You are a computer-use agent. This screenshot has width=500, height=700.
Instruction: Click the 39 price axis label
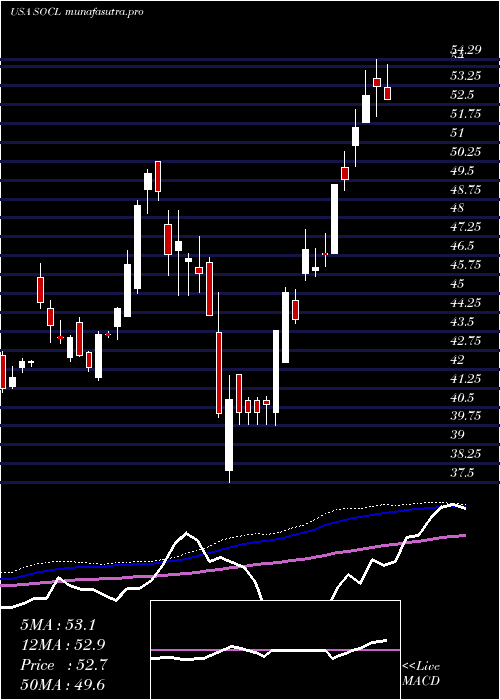pyautogui.click(x=458, y=434)
